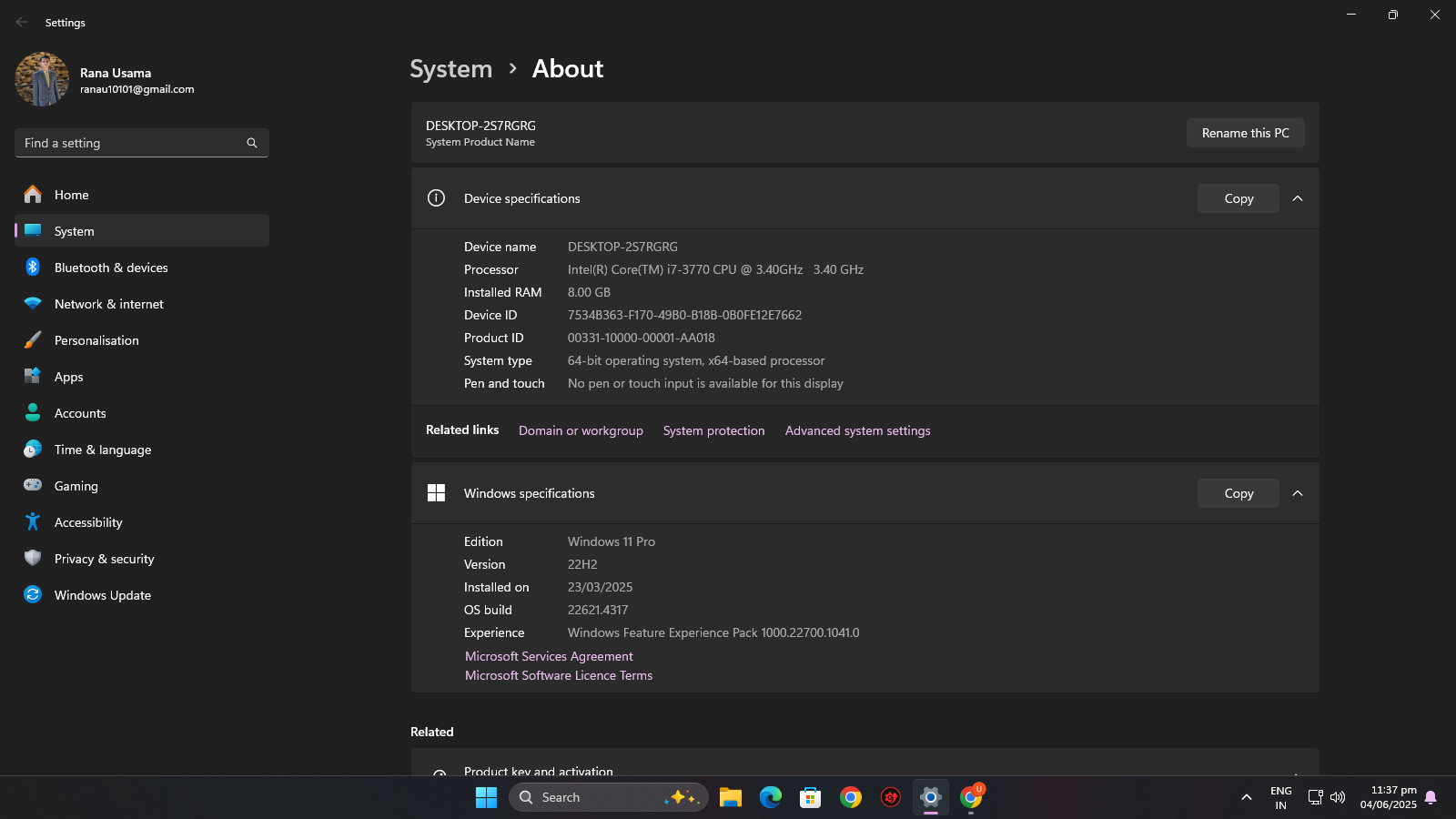Image resolution: width=1456 pixels, height=819 pixels.
Task: Select System in the navigation pane
Action: 73,230
